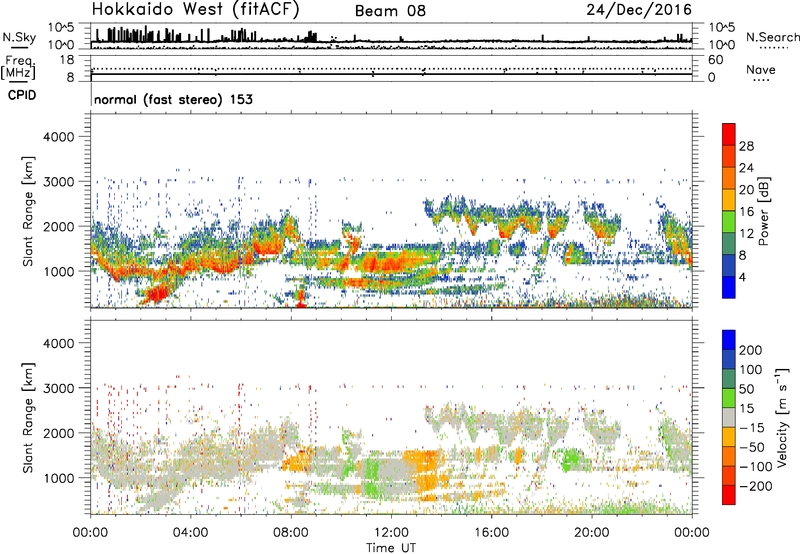Viewport: 800px width, 554px height.
Task: Click the 3000 tick on velocity panel axis
Action: (x=59, y=388)
